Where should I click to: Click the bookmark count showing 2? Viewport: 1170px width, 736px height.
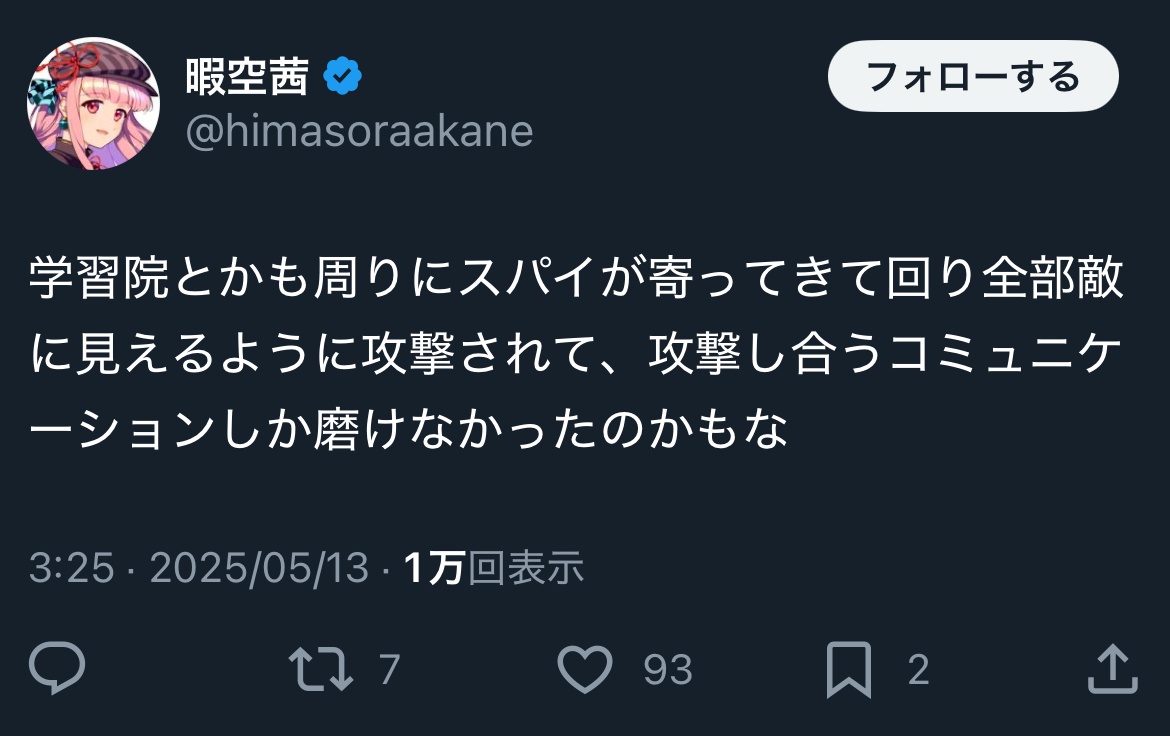click(x=918, y=669)
